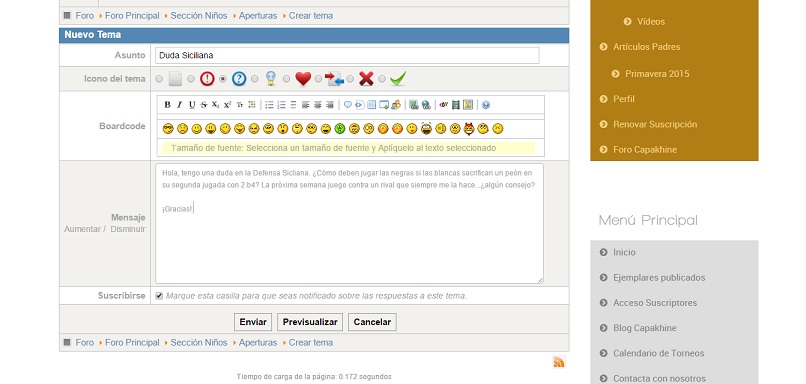The image size is (806, 384).
Task: Apply strikethrough formatting
Action: point(204,105)
